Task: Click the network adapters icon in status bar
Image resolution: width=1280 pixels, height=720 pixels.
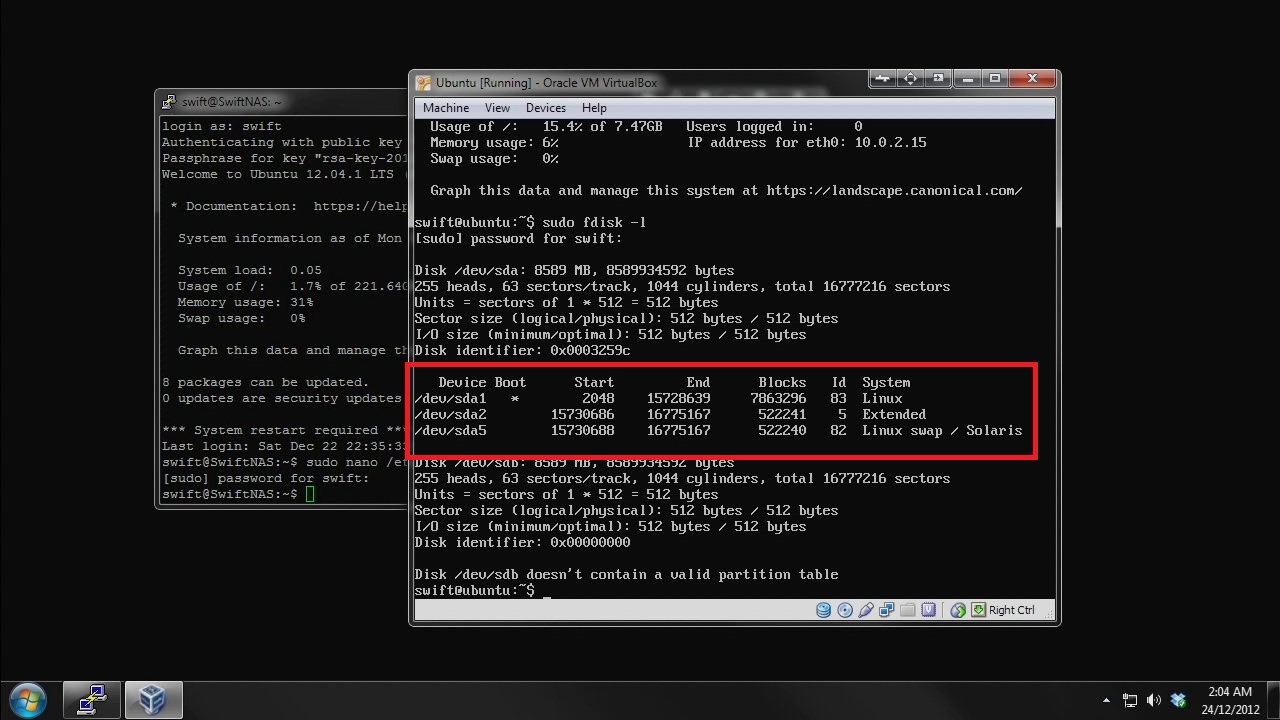Action: (887, 610)
